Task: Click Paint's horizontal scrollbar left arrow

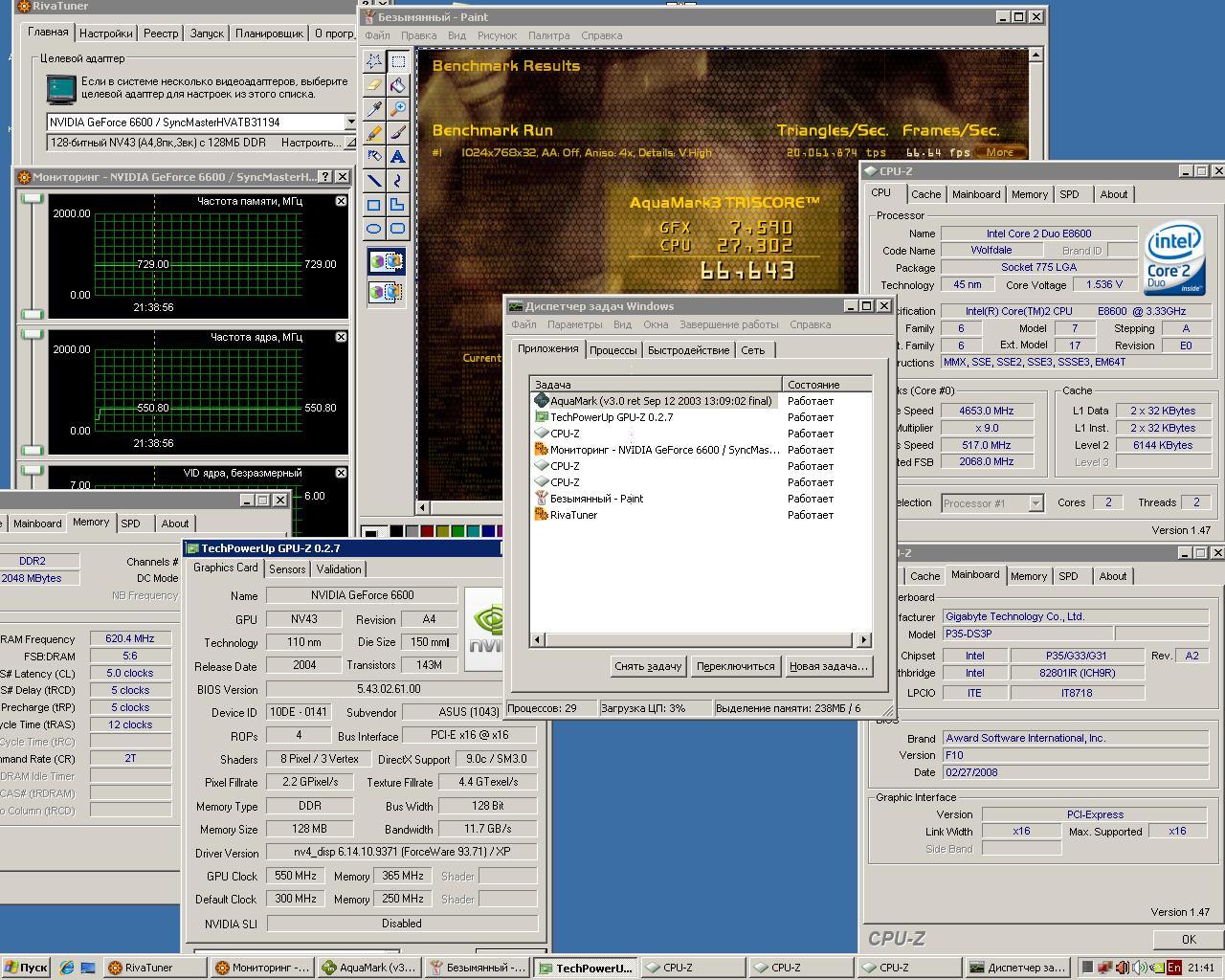Action: tap(424, 507)
